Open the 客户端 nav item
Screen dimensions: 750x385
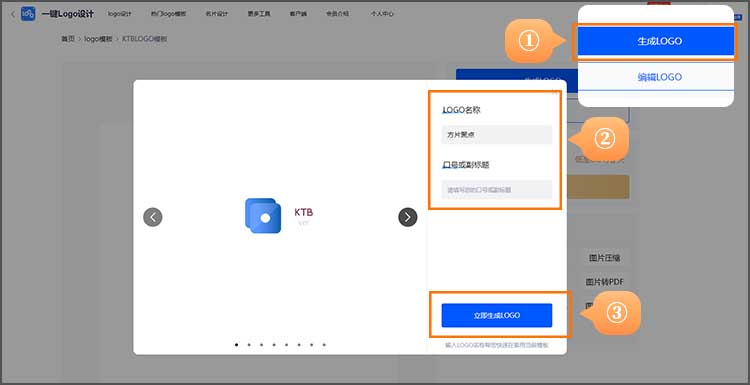[x=298, y=14]
